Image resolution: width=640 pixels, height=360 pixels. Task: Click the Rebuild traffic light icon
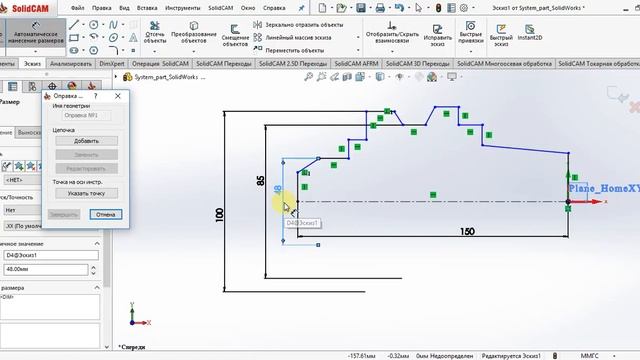(438, 8)
